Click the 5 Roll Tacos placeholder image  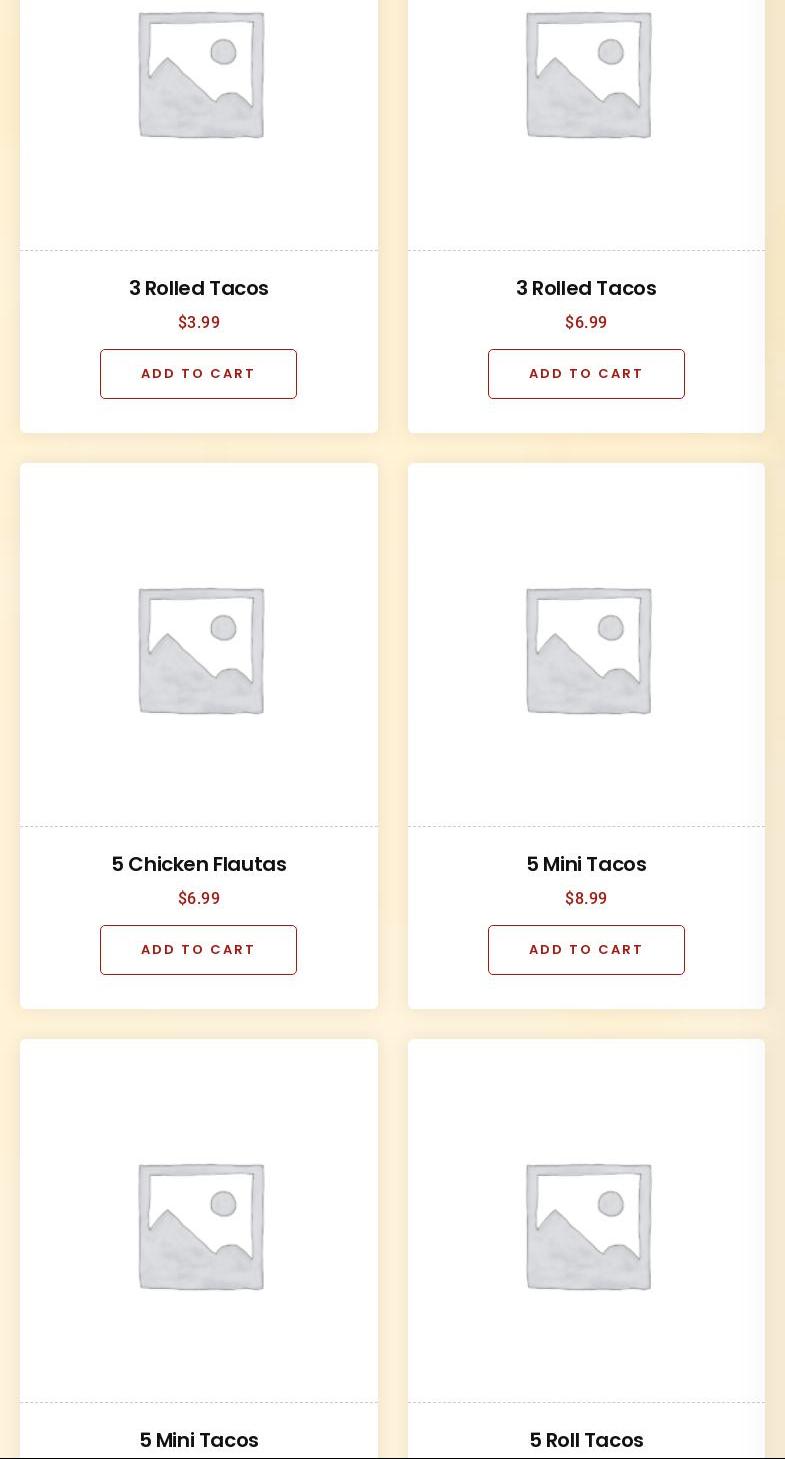[588, 1226]
